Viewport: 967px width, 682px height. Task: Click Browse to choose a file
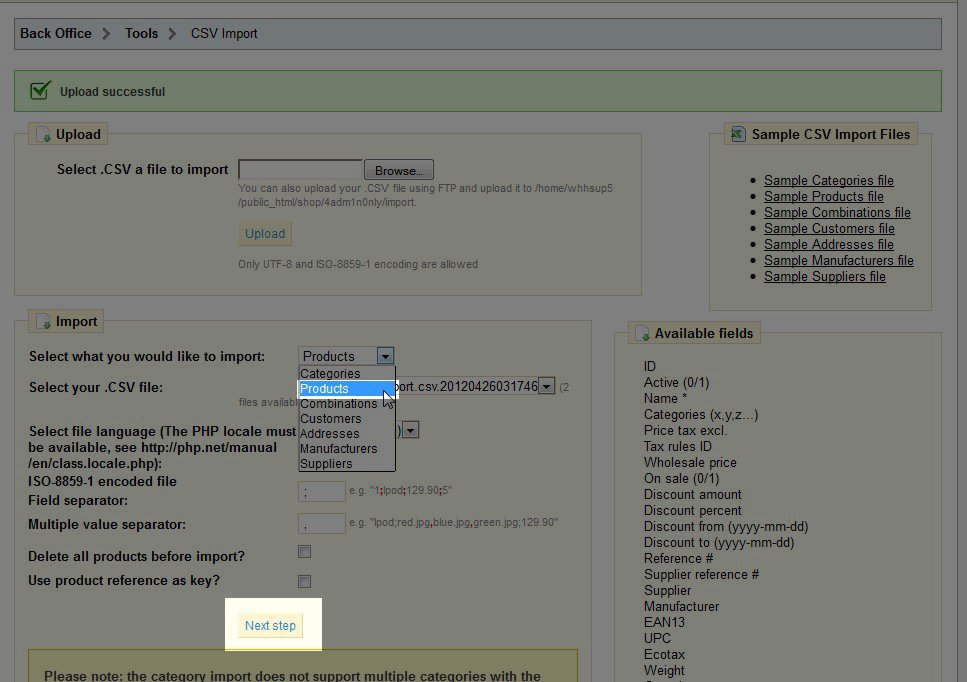pos(398,170)
